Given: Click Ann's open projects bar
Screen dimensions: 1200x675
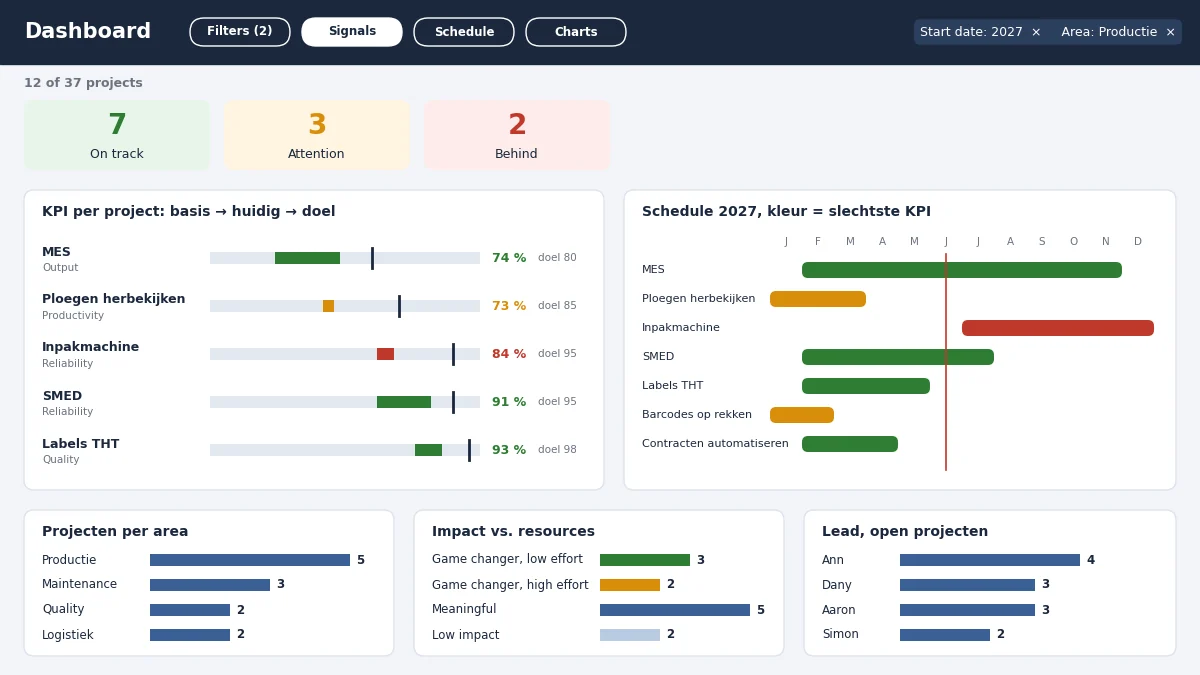Looking at the screenshot, I should pyautogui.click(x=990, y=560).
